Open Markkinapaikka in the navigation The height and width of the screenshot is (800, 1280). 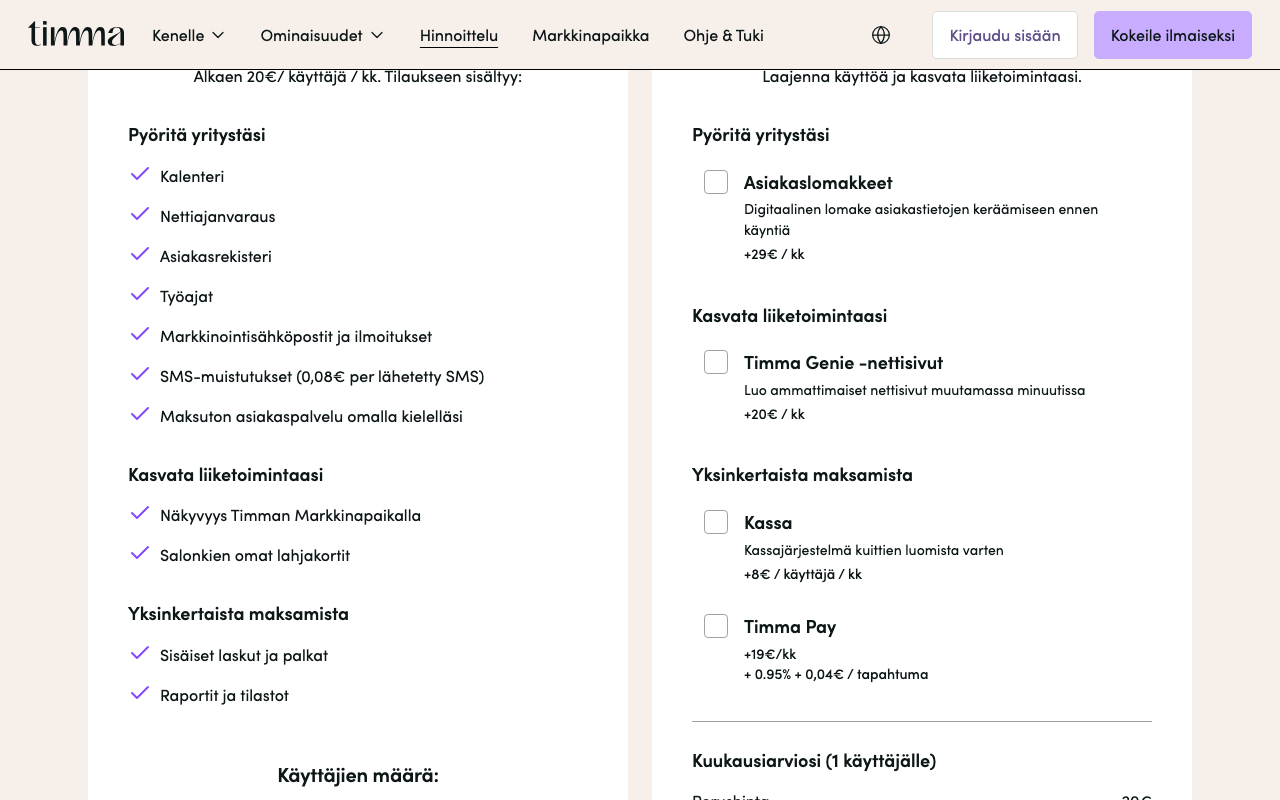tap(591, 35)
